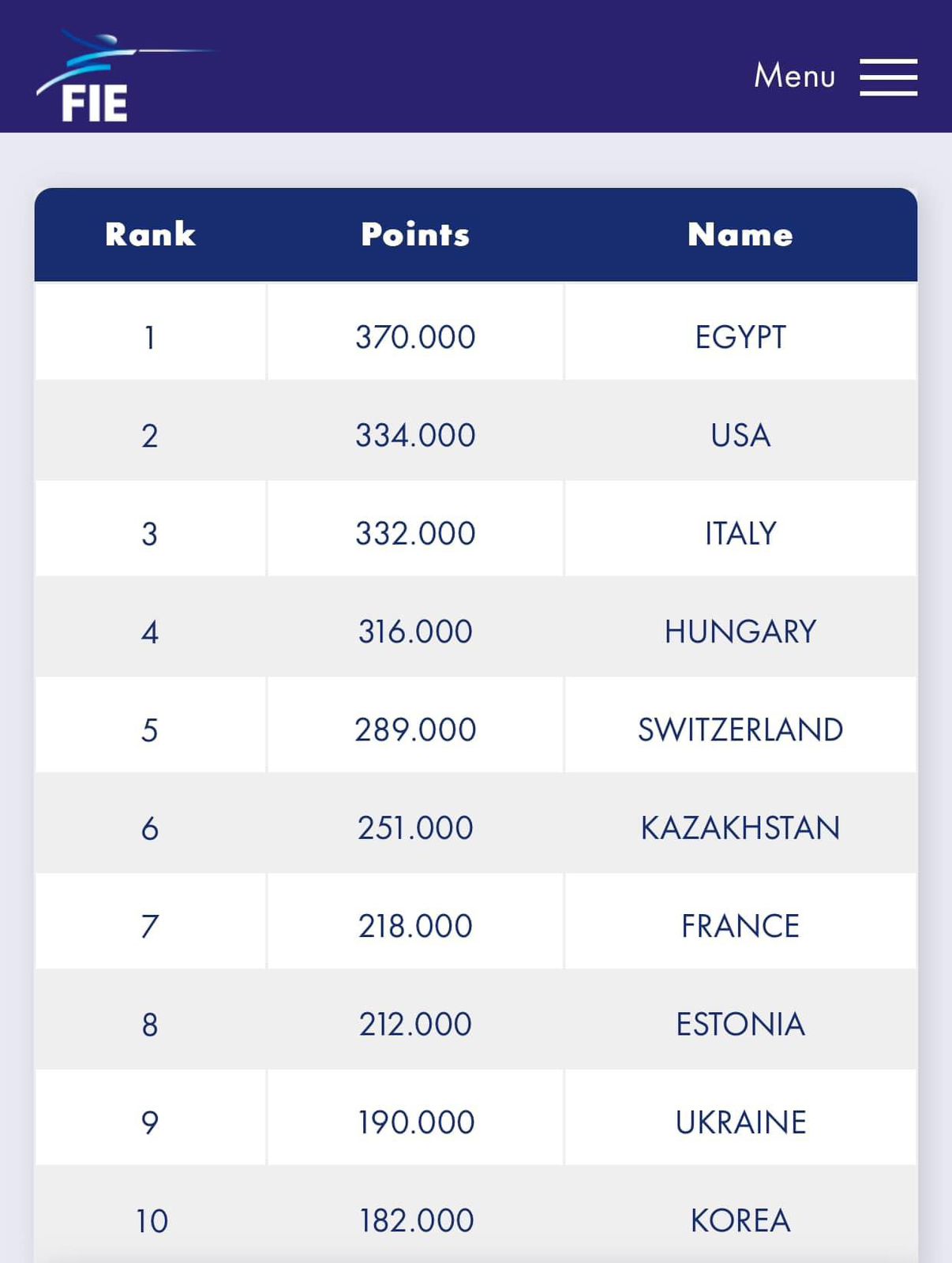Screen dimensions: 952x1263
Task: Select SWITZERLAND team row
Action: tap(740, 730)
